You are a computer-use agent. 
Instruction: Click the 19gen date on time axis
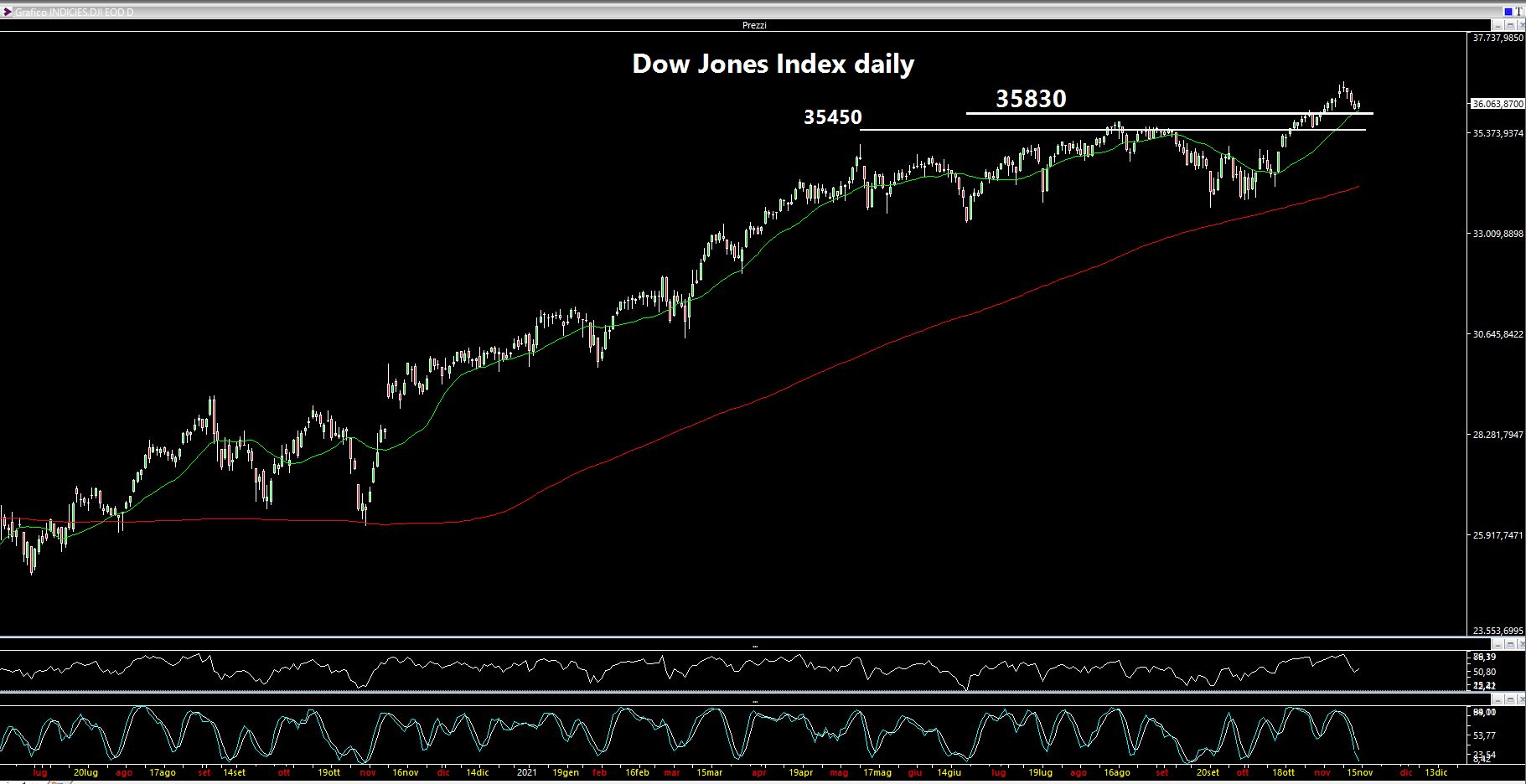(x=566, y=772)
